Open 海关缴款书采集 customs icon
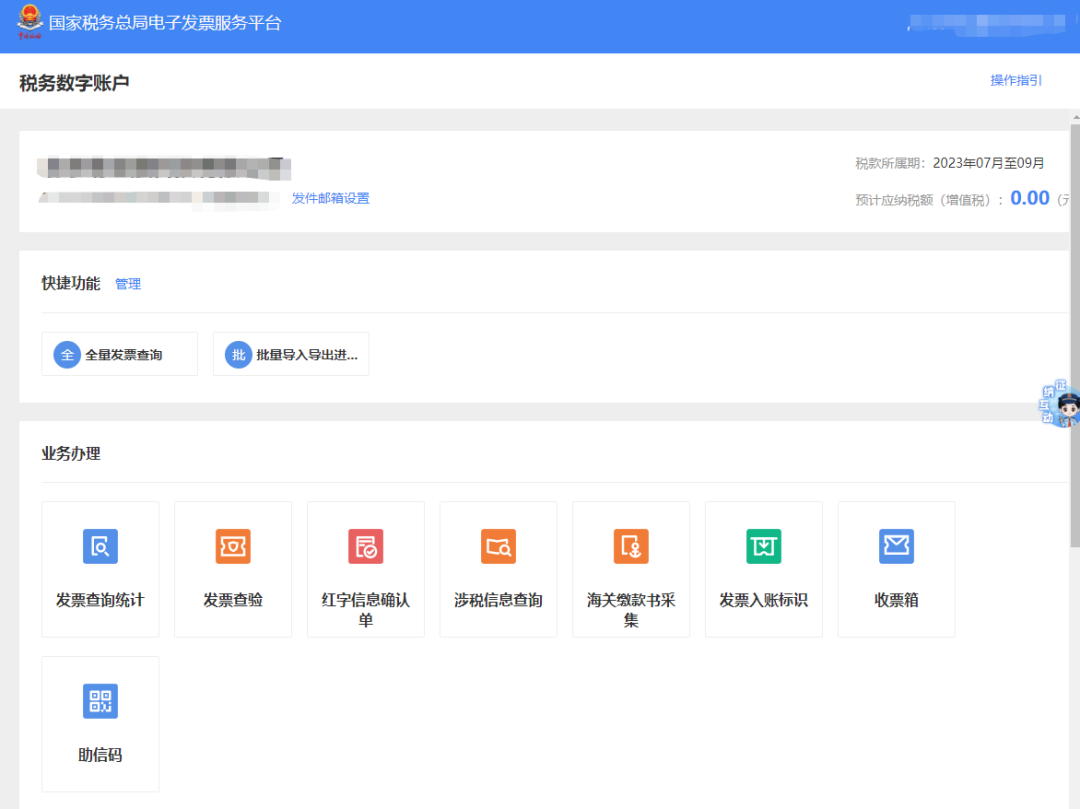The image size is (1080, 809). [631, 547]
